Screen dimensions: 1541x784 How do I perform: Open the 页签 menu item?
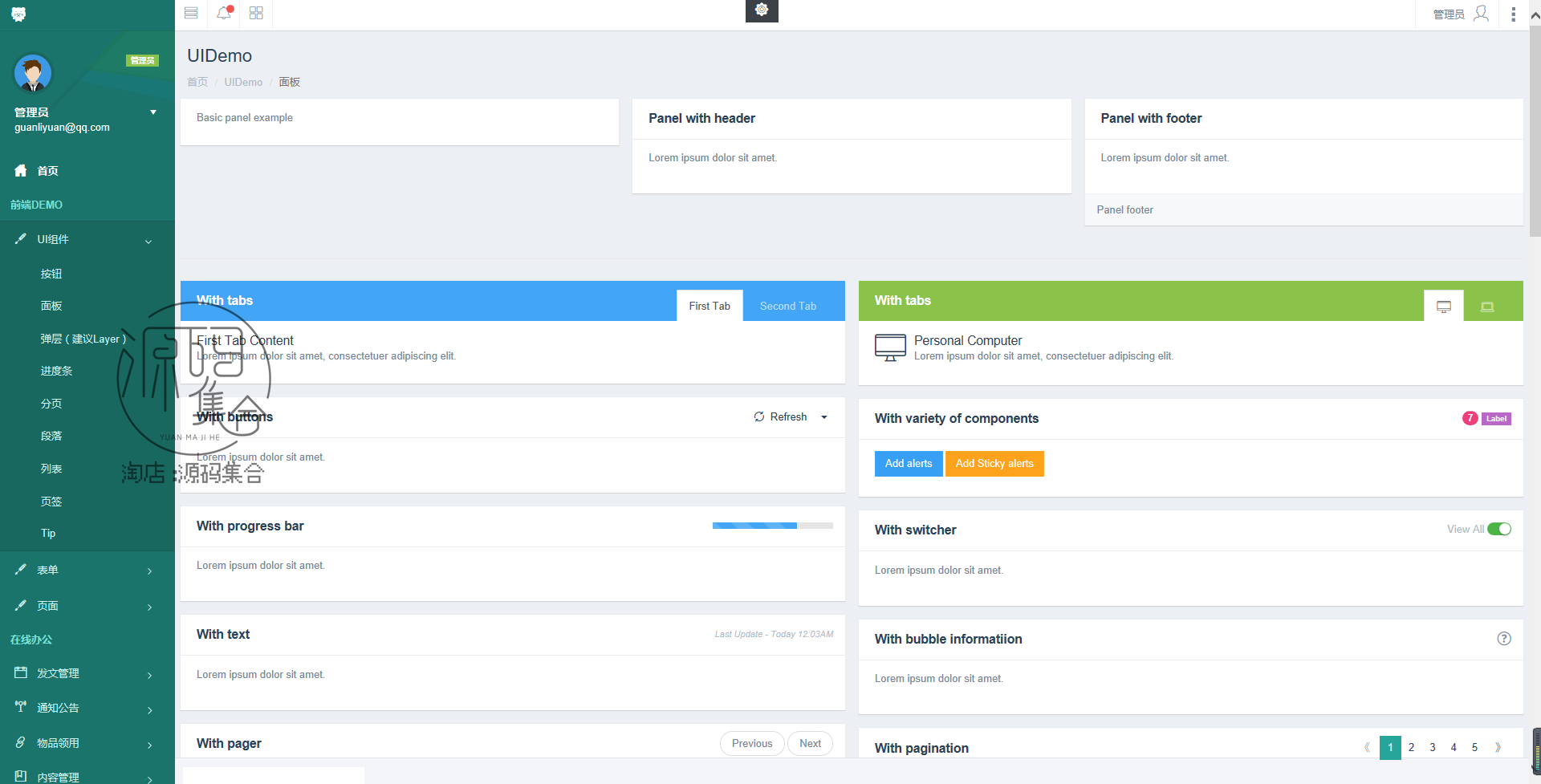51,502
